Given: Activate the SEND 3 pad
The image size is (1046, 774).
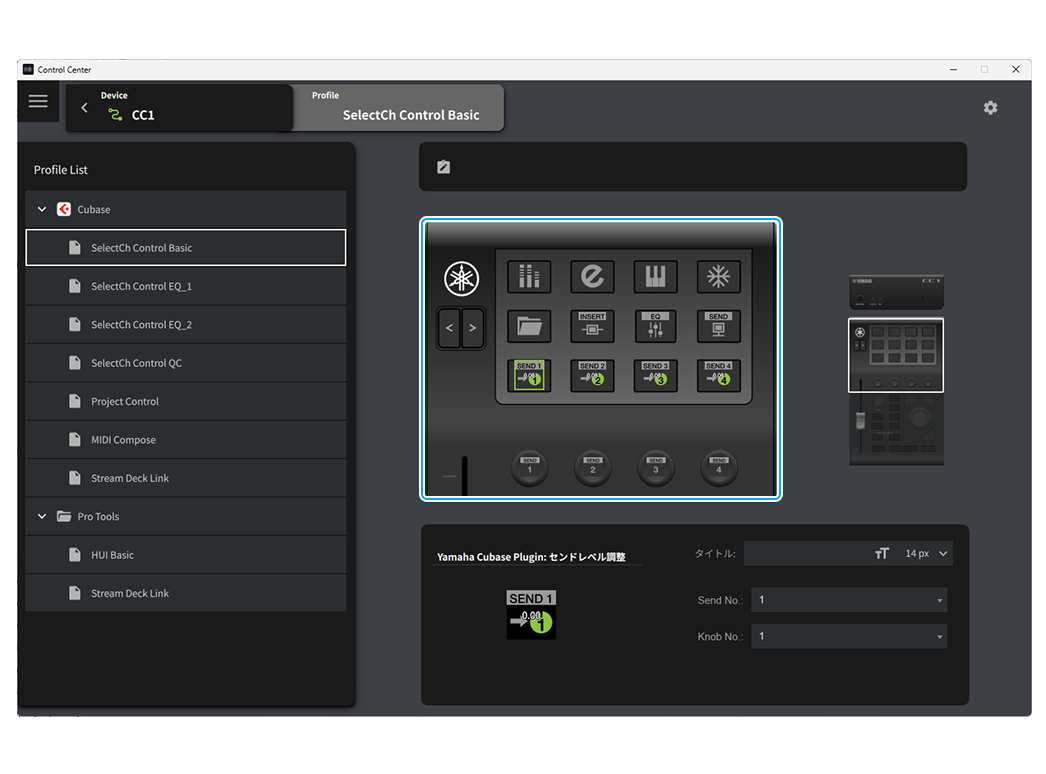Looking at the screenshot, I should click(x=655, y=375).
